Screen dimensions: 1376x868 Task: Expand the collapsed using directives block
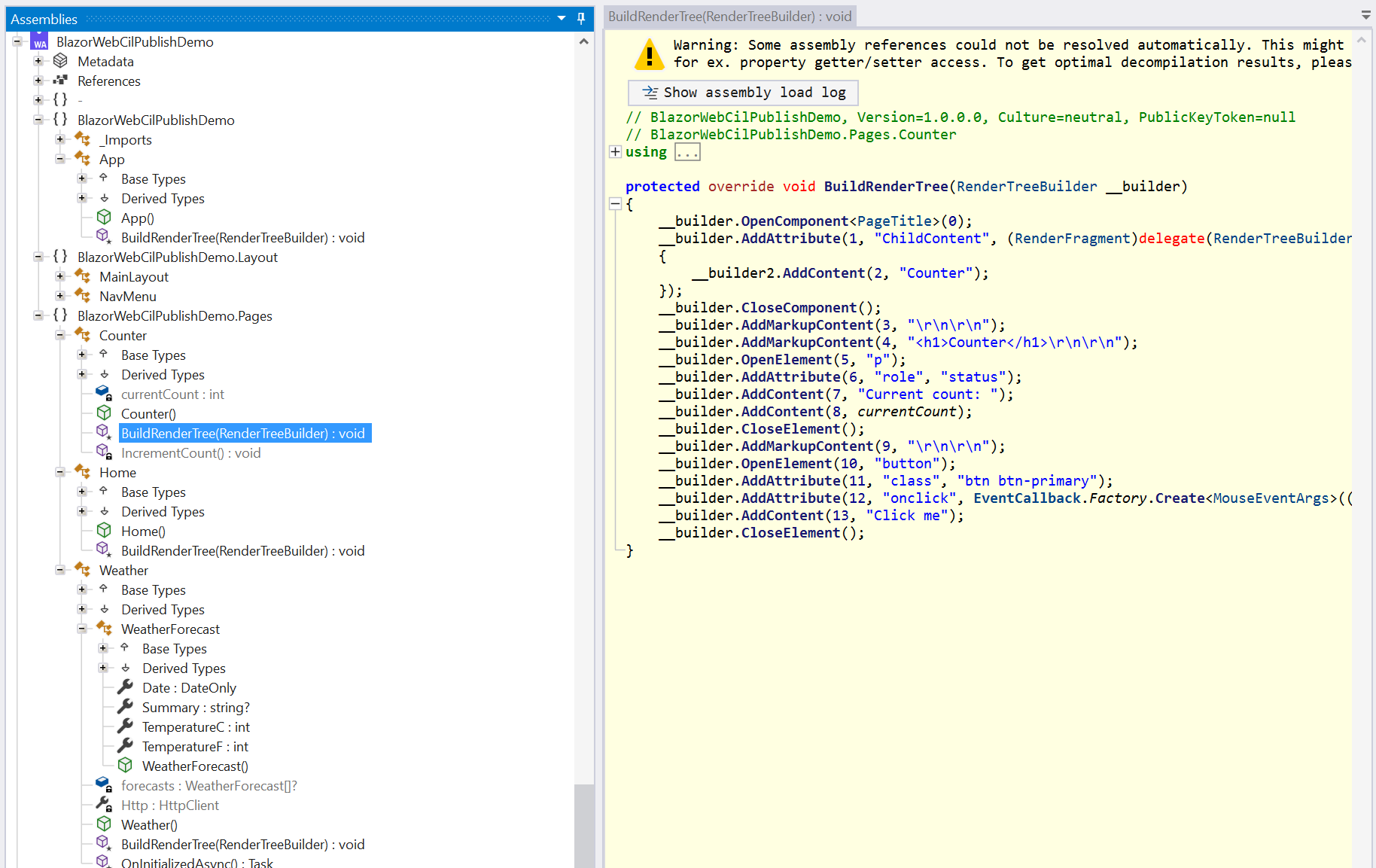[615, 152]
